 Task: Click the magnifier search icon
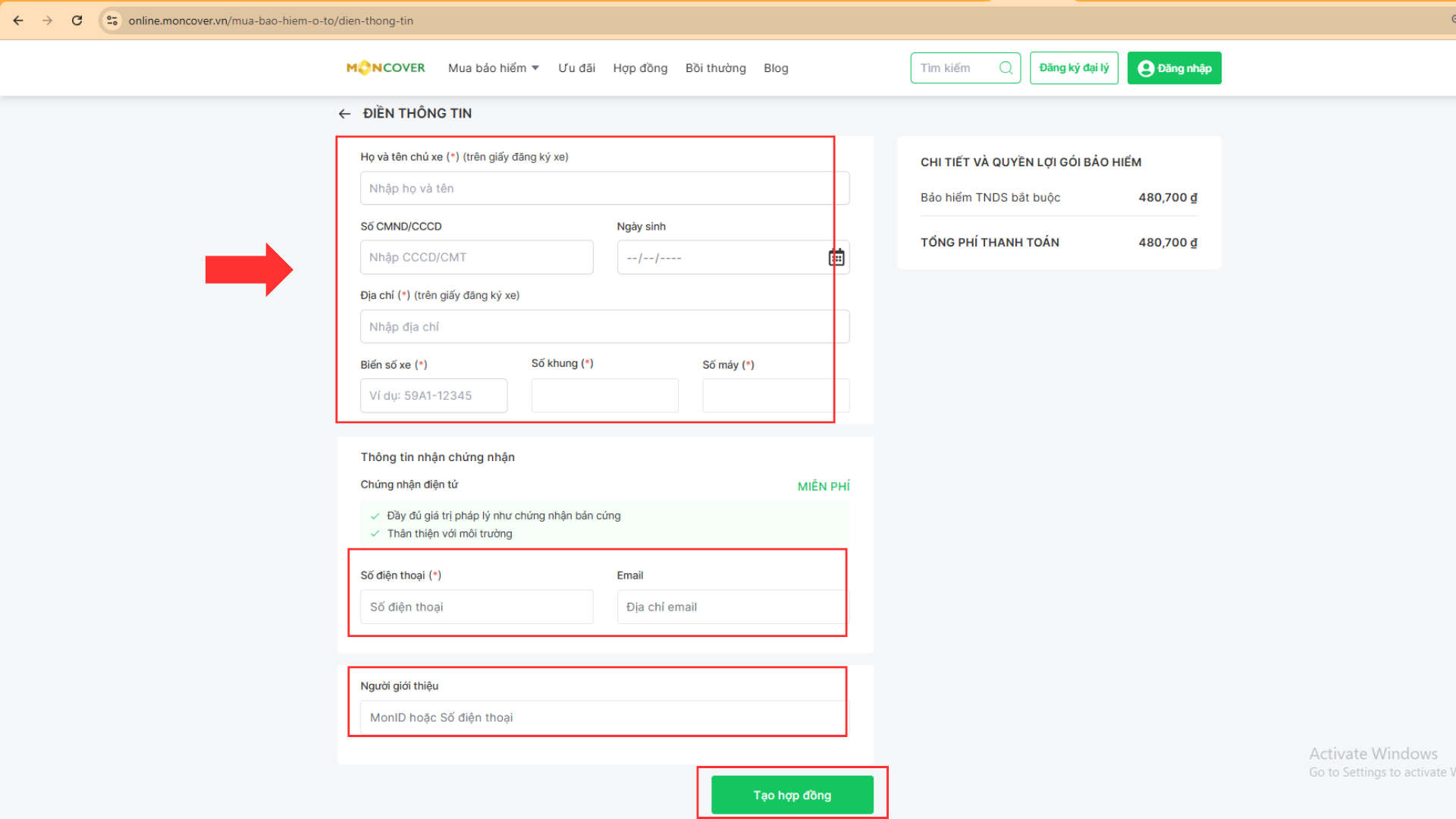click(x=1006, y=68)
